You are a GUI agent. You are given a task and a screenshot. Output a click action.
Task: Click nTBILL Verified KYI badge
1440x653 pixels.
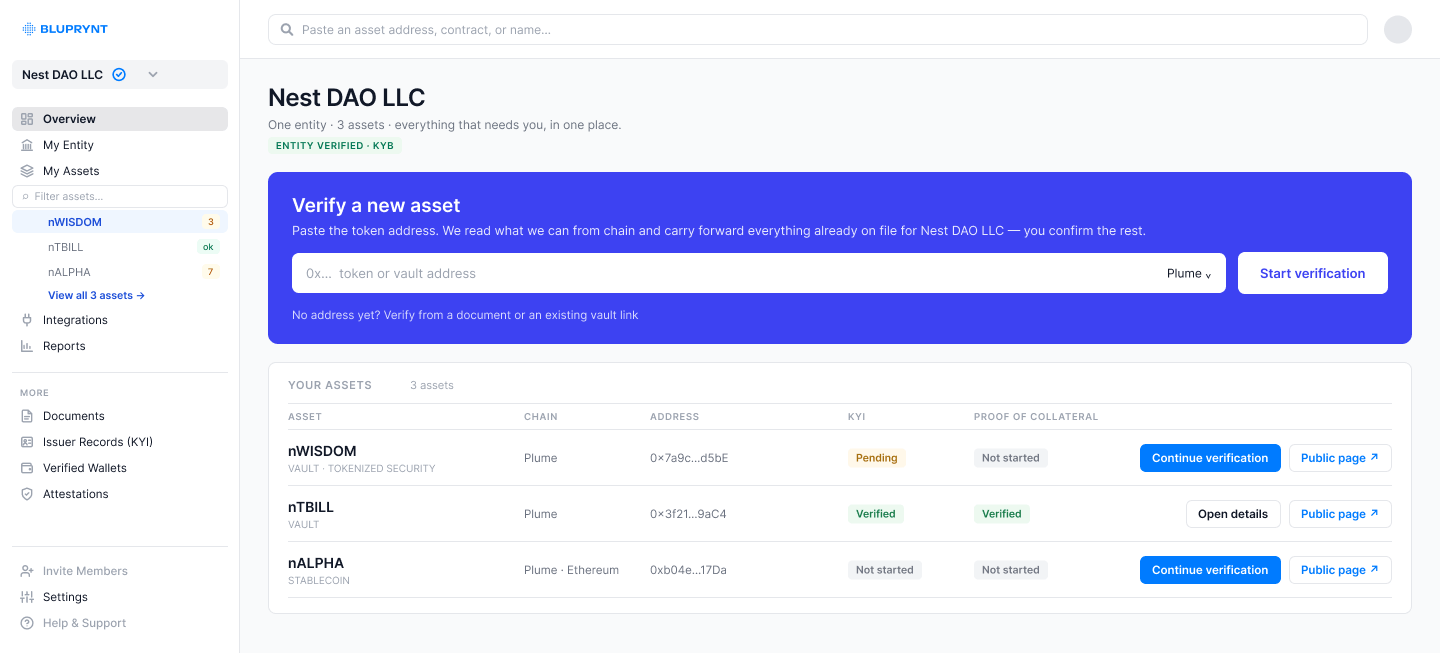click(x=876, y=514)
